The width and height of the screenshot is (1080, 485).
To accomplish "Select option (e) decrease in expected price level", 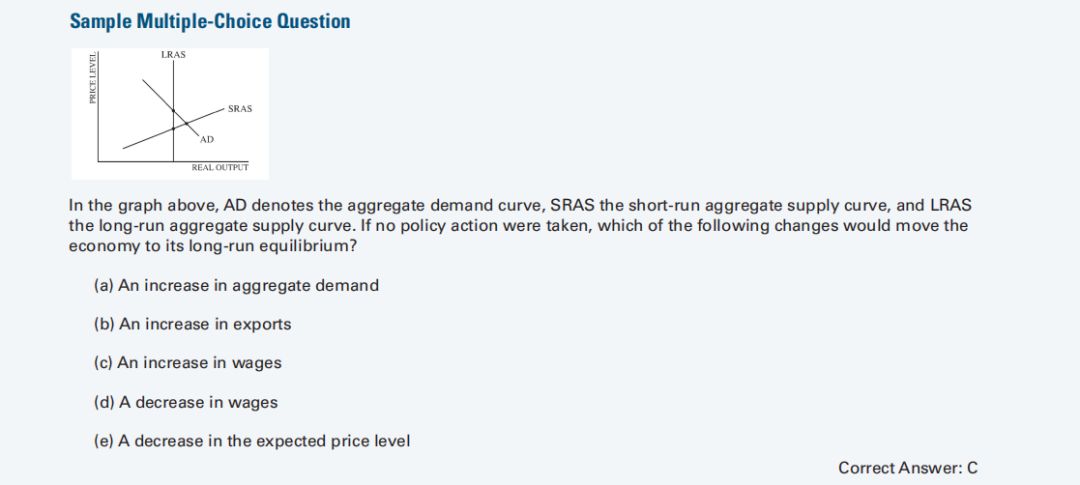I will (251, 441).
